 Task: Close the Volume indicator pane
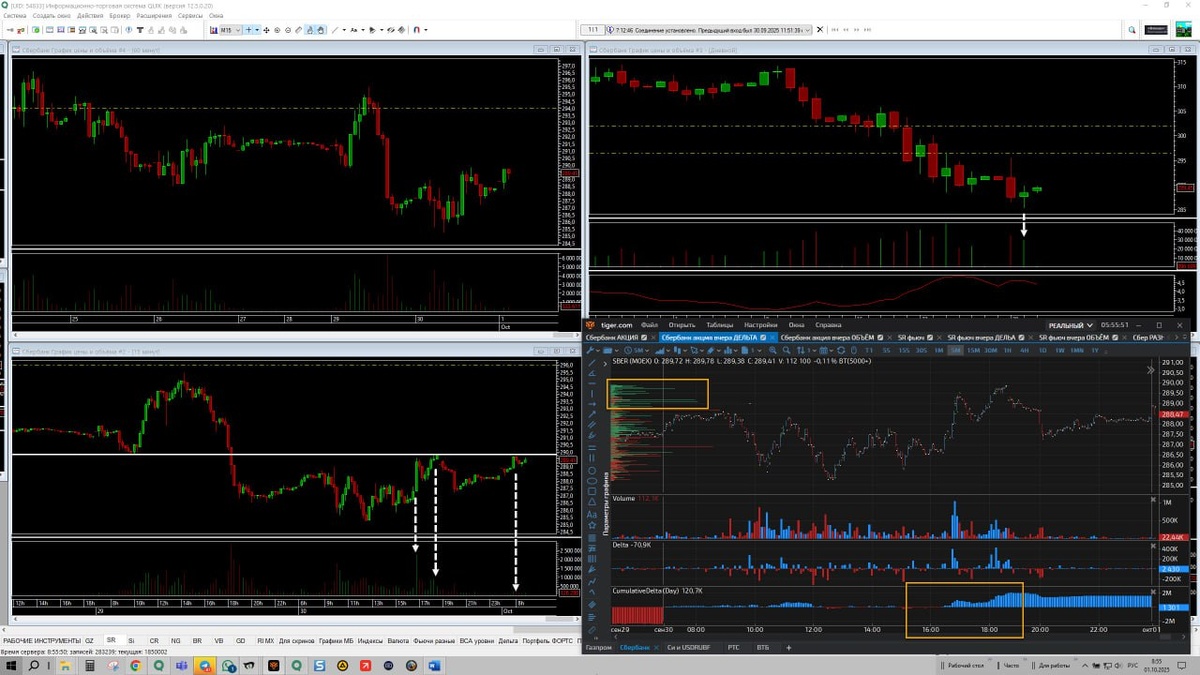pyautogui.click(x=1153, y=499)
